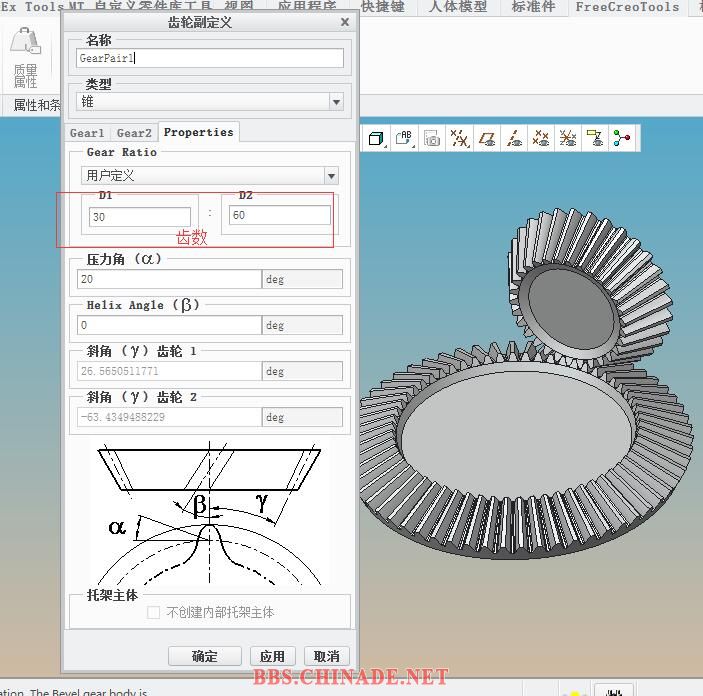
Task: Click the D1 tooth count field
Action: [x=140, y=217]
